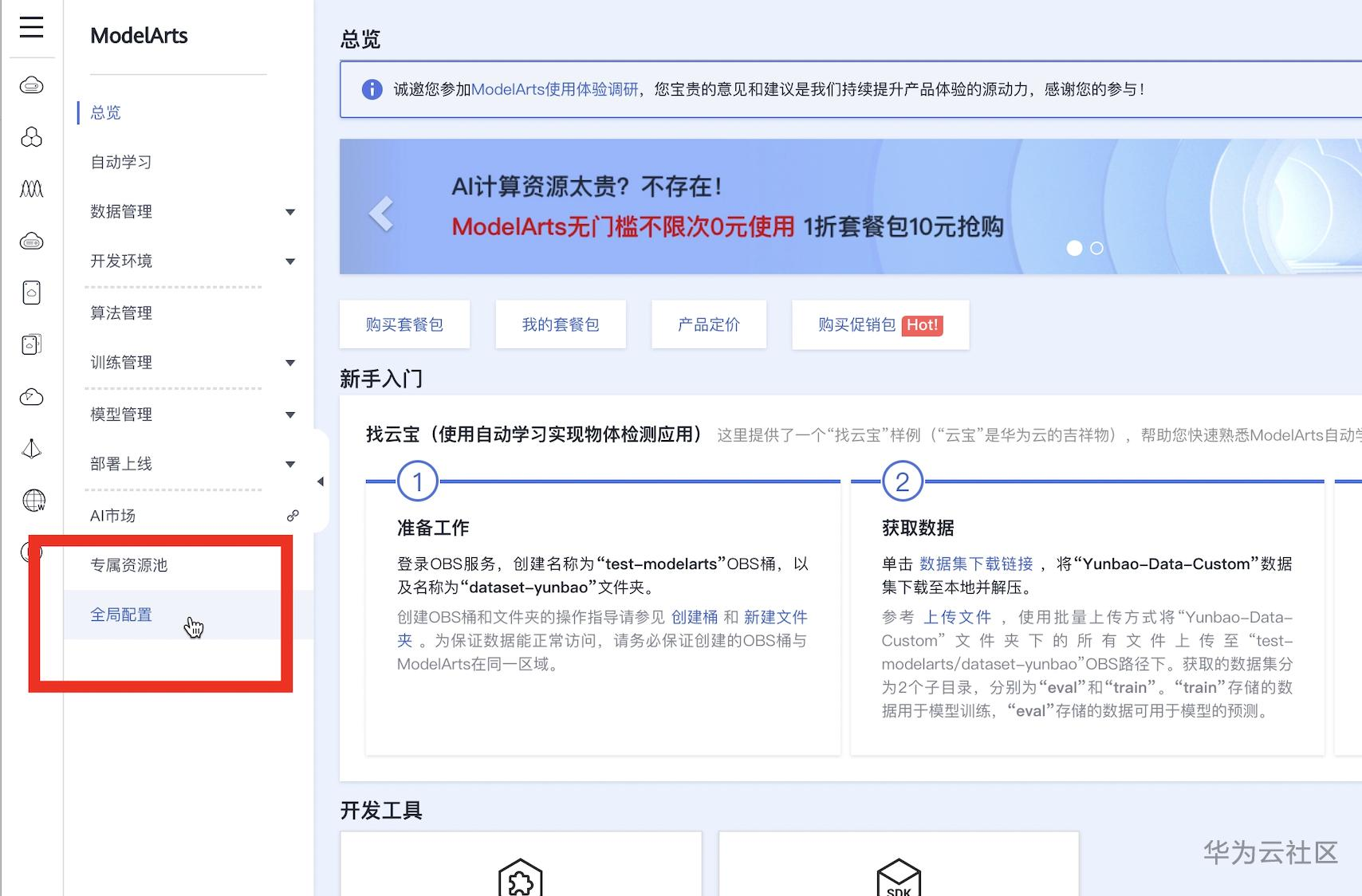Image resolution: width=1362 pixels, height=896 pixels.
Task: Expand the 开发环境 dropdown
Action: click(x=290, y=261)
